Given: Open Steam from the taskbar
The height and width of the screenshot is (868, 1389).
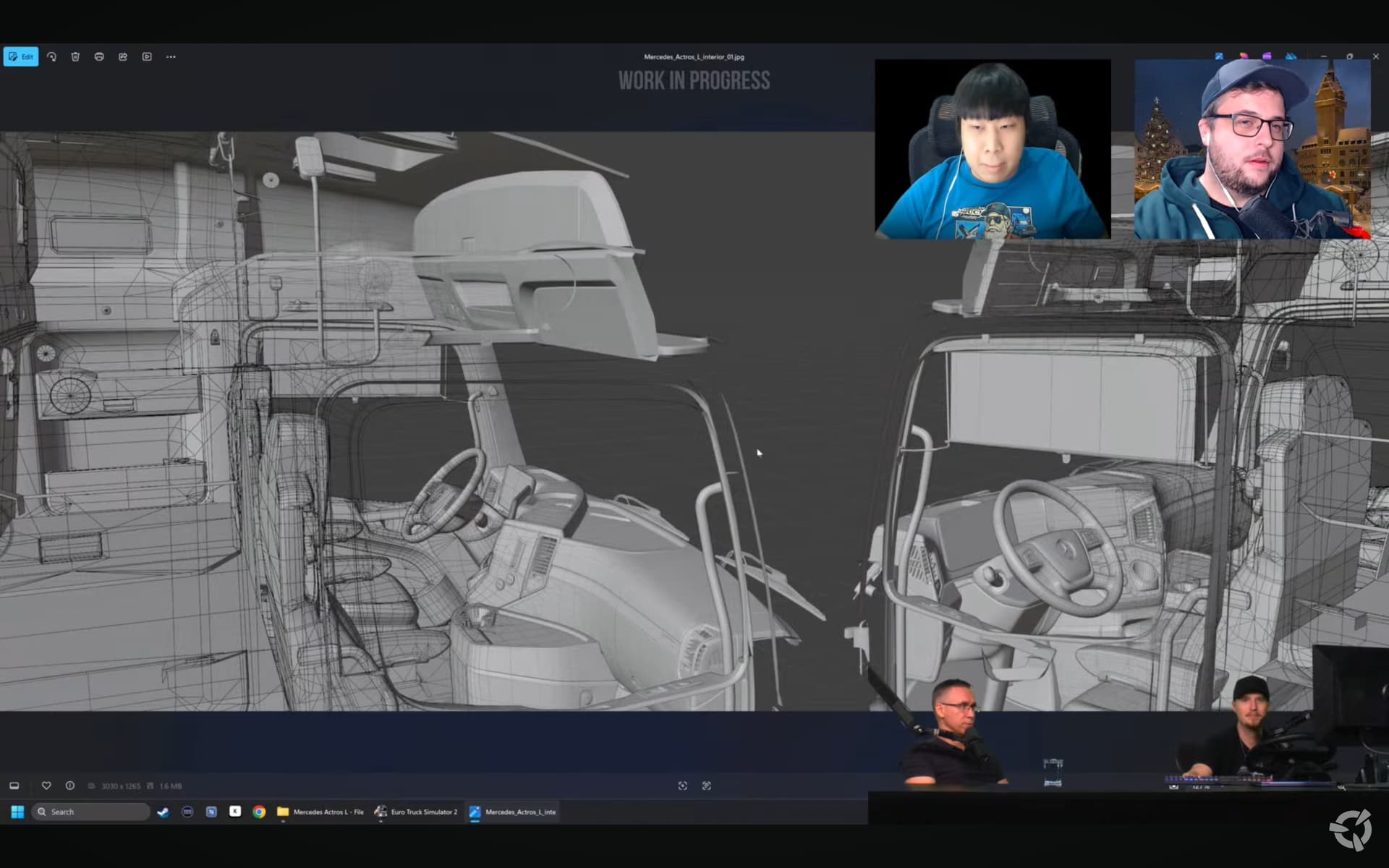Looking at the screenshot, I should tap(163, 812).
